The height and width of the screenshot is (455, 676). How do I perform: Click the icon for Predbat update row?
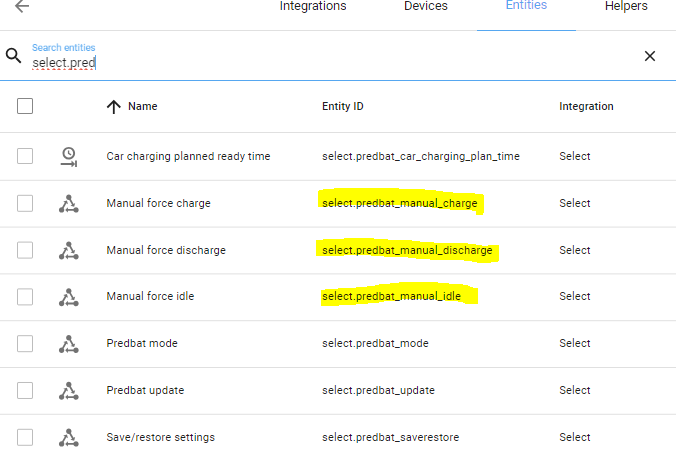point(69,391)
